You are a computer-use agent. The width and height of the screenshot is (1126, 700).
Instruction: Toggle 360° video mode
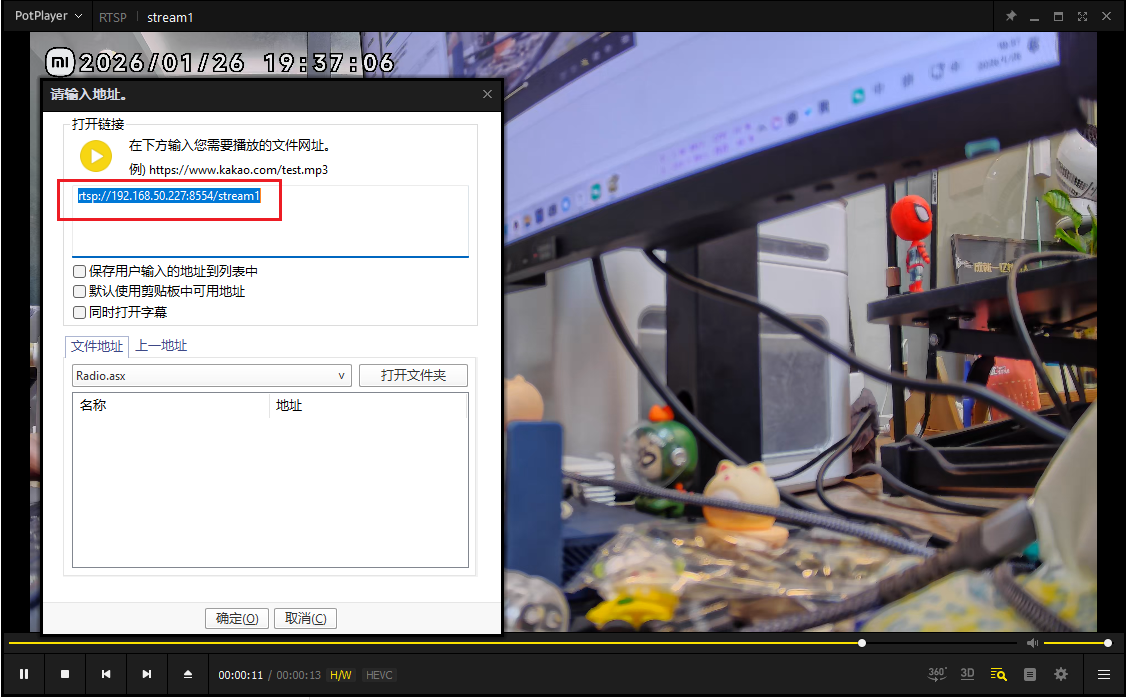[x=937, y=674]
